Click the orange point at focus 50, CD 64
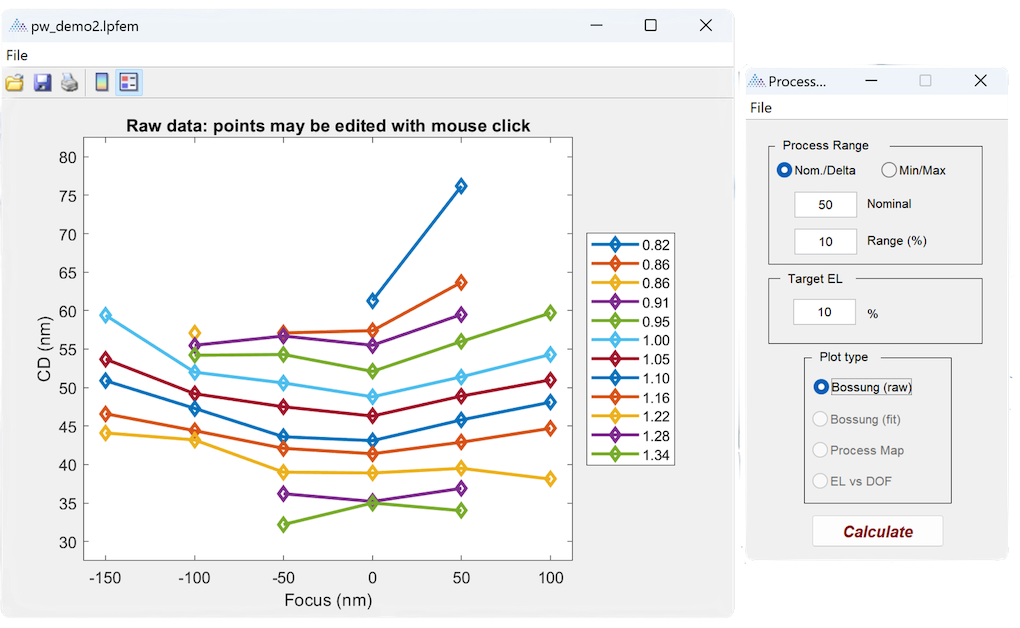This screenshot has width=1020, height=628. pyautogui.click(x=461, y=282)
